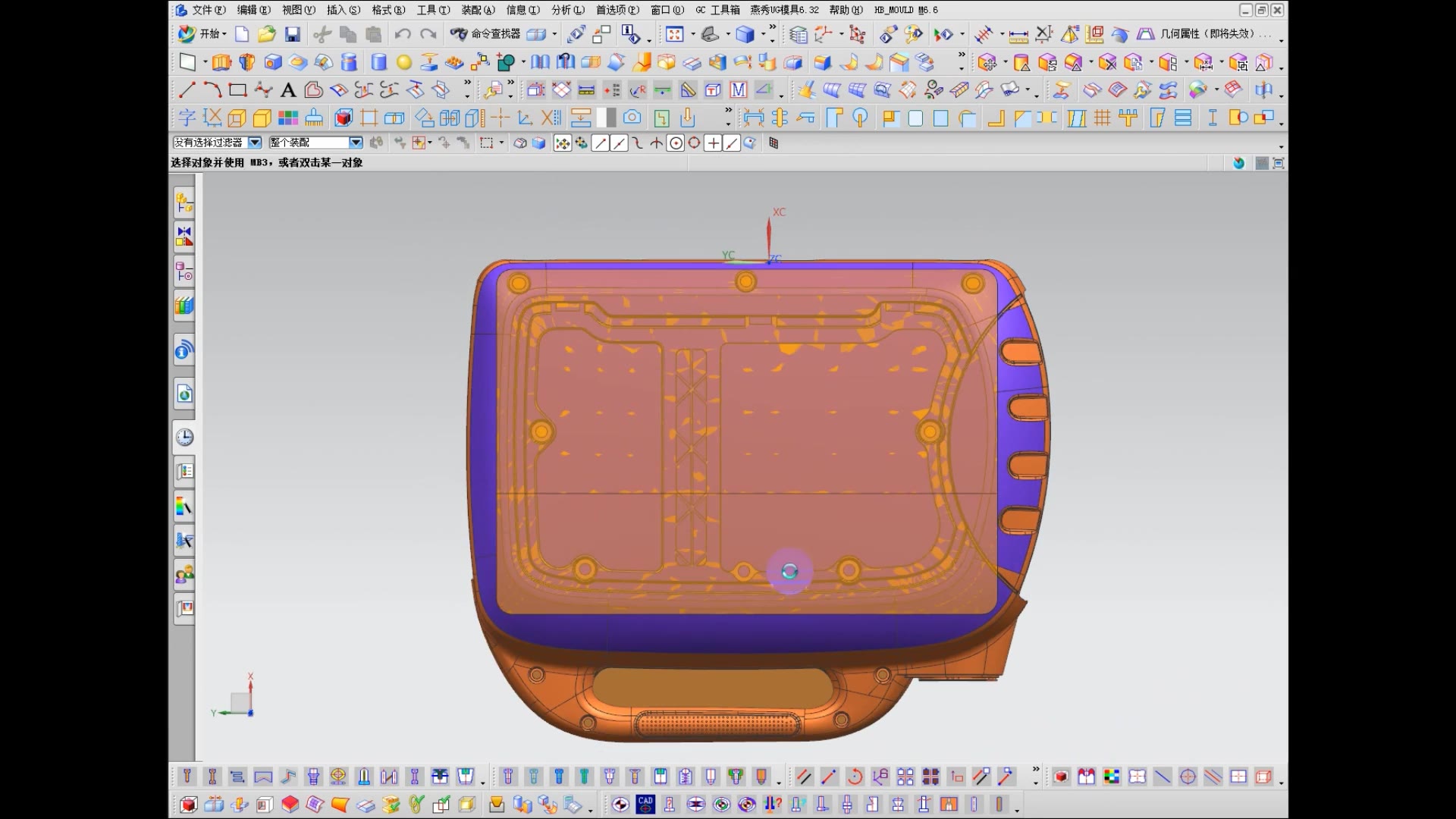The width and height of the screenshot is (1456, 819).
Task: Toggle the end point snap option
Action: click(601, 143)
